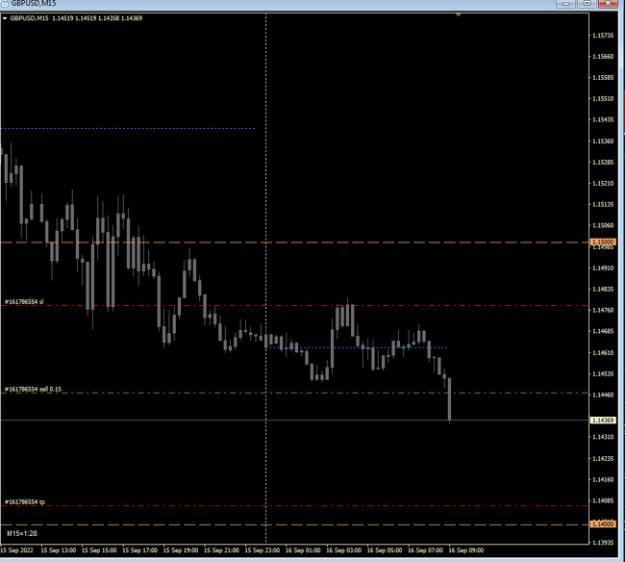The width and height of the screenshot is (625, 562).
Task: Maximize the GBPUSD,M15 chart window
Action: point(587,4)
